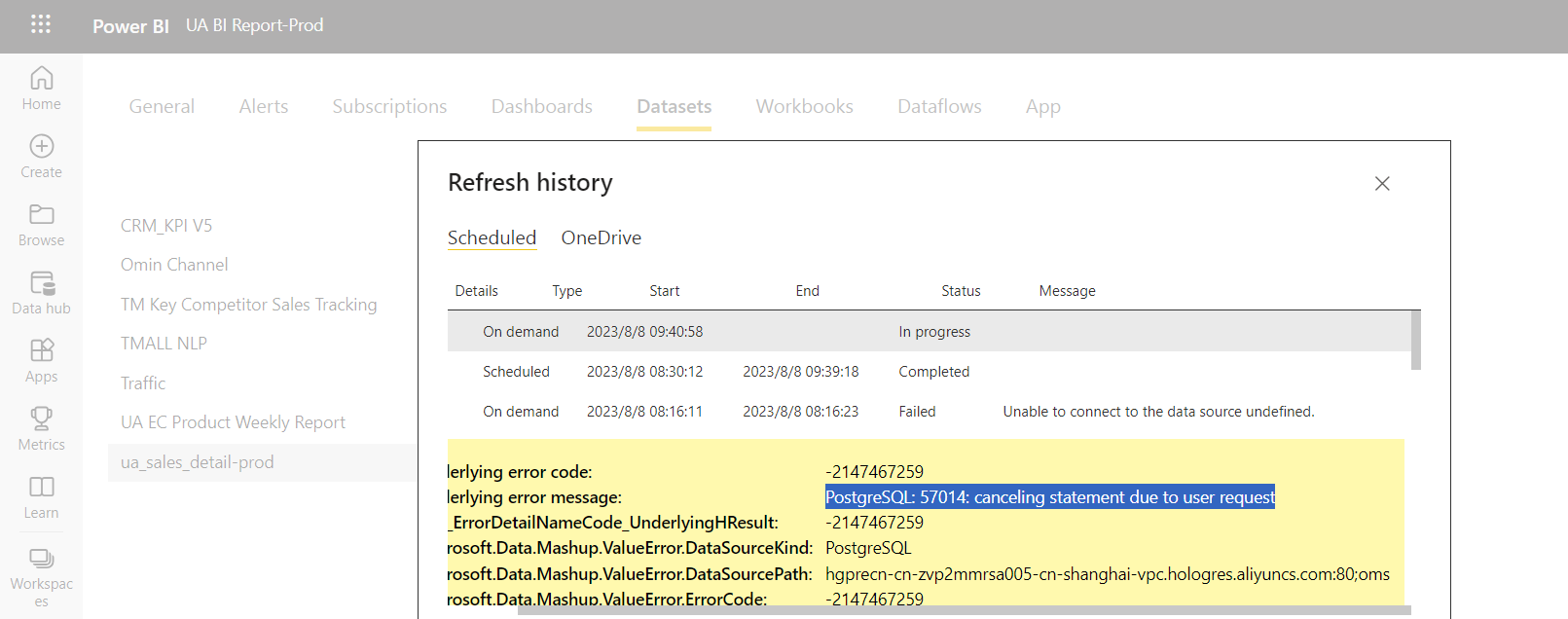Click the end time 2023/8/8 09:39:18
The width and height of the screenshot is (1568, 619).
click(x=800, y=372)
